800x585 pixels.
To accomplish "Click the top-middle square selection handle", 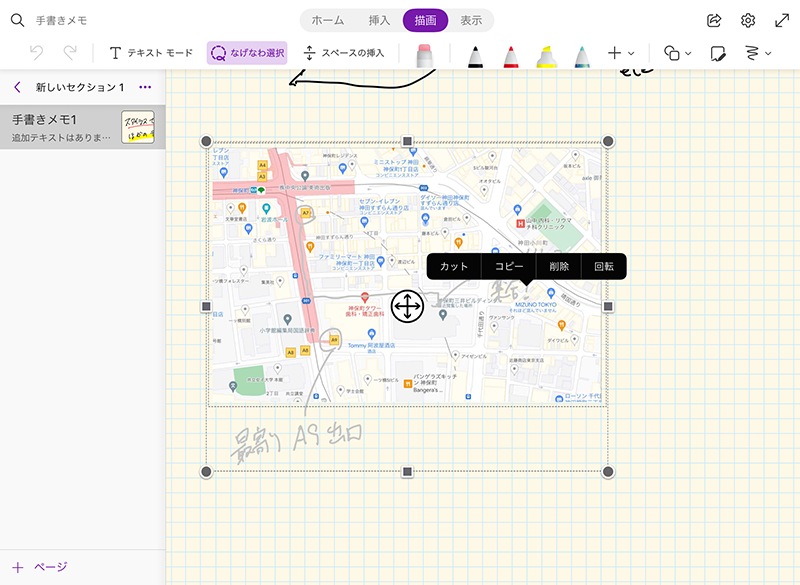I will pos(407,141).
